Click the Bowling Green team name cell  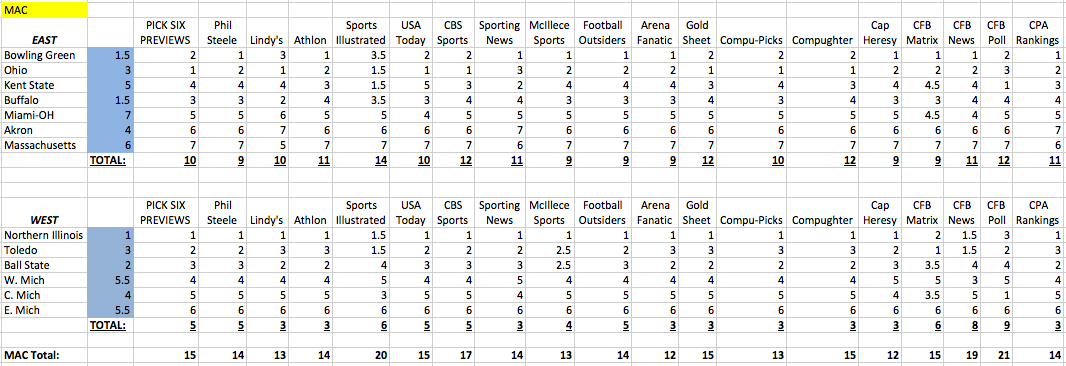pos(44,55)
